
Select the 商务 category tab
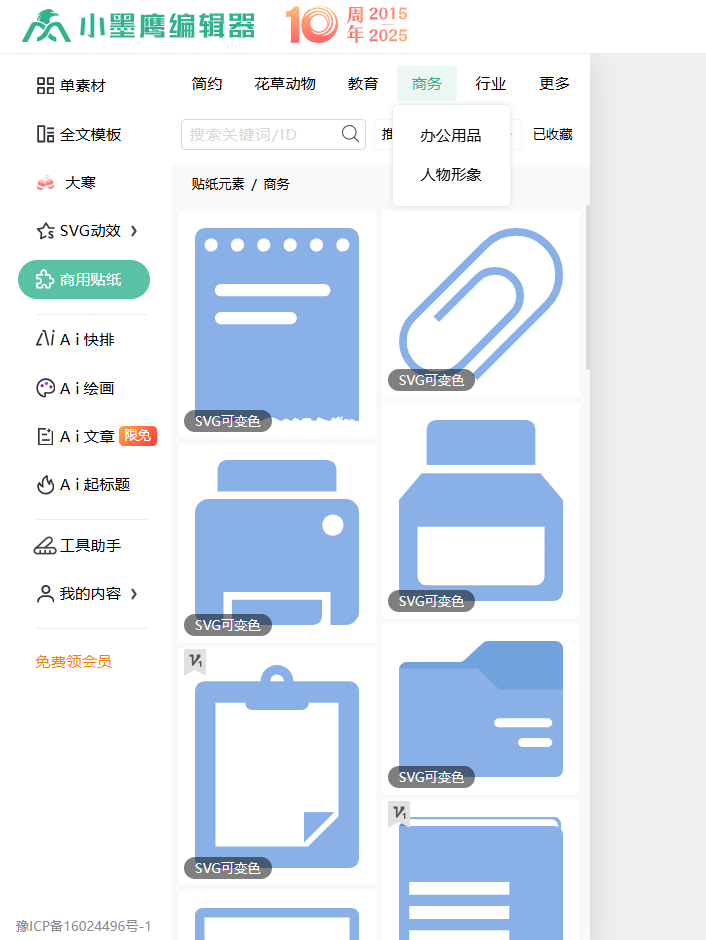click(427, 84)
